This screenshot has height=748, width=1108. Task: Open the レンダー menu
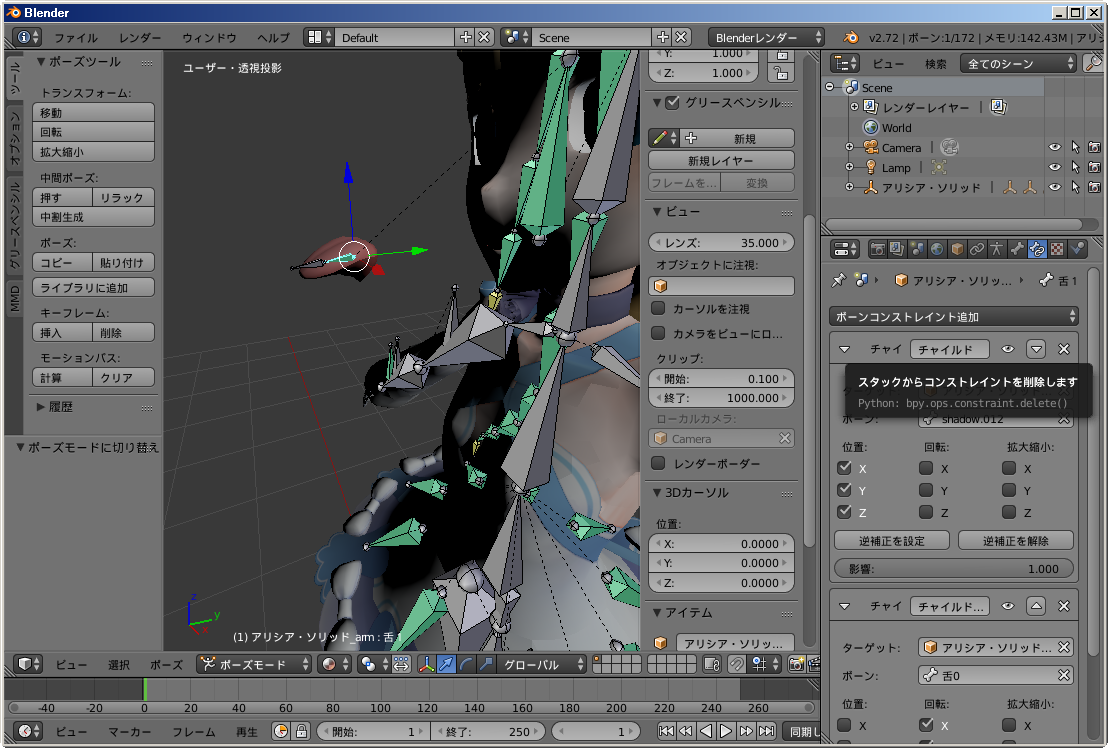click(140, 38)
